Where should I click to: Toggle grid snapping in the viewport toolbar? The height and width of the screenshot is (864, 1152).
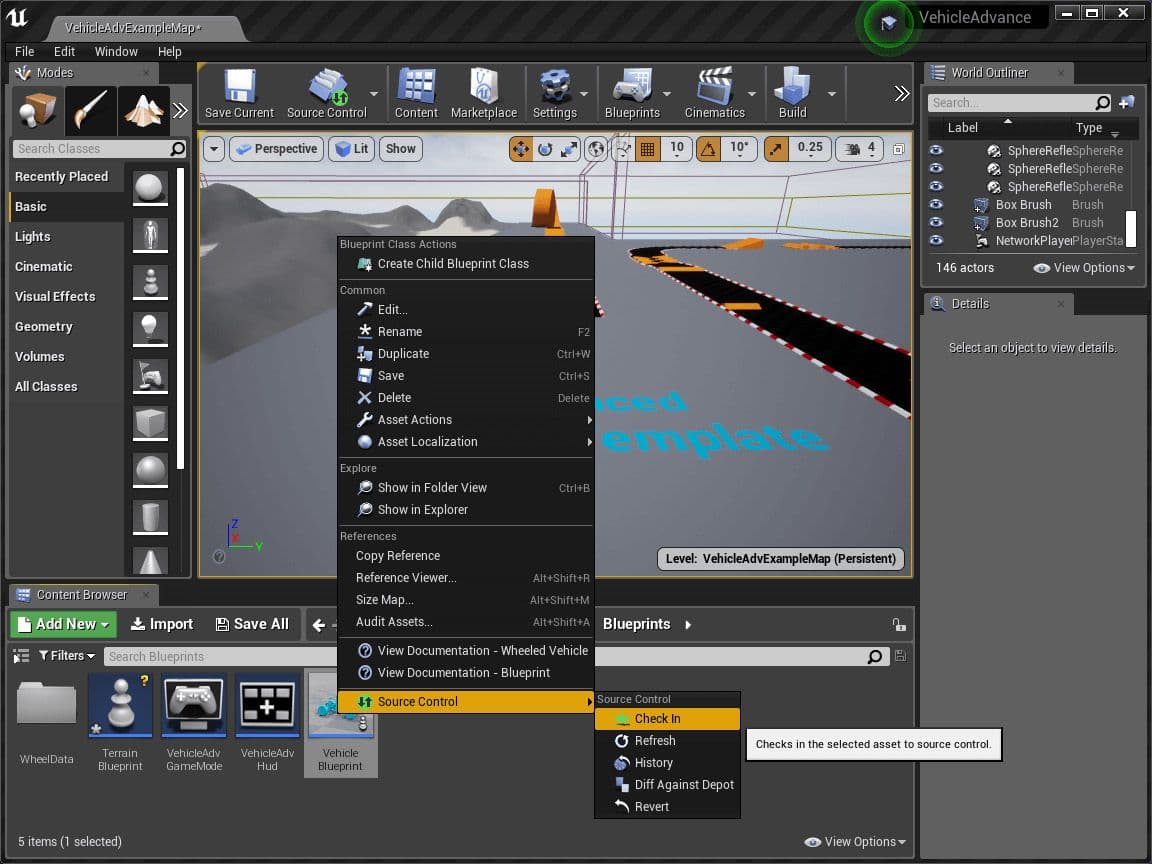pyautogui.click(x=647, y=149)
